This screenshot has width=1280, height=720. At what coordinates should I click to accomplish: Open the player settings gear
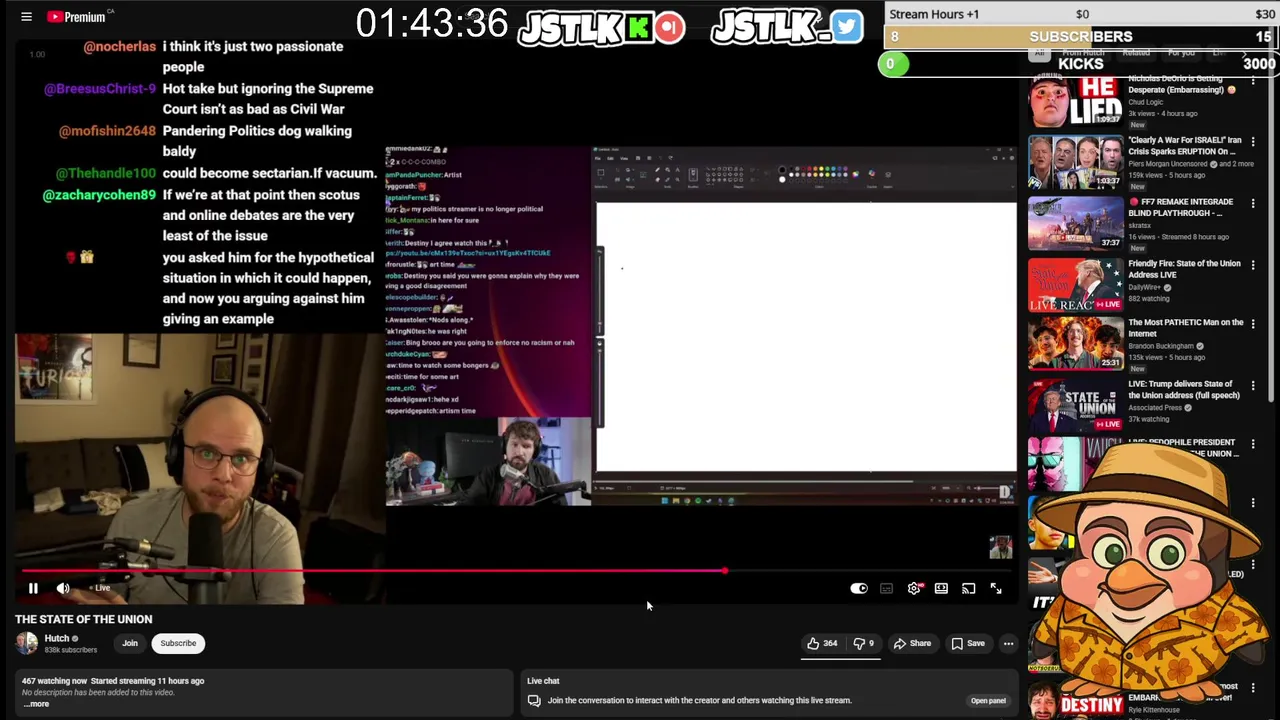pyautogui.click(x=914, y=589)
